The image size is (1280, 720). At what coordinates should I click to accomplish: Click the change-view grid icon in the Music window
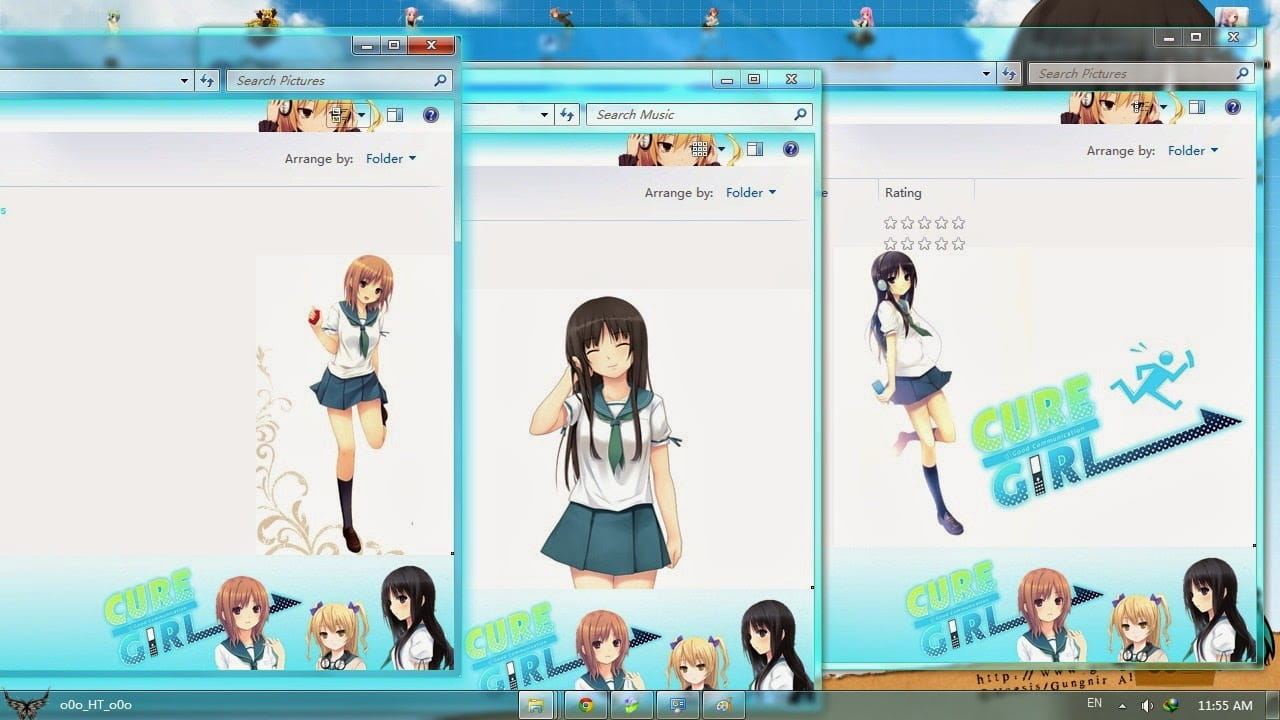pos(699,149)
